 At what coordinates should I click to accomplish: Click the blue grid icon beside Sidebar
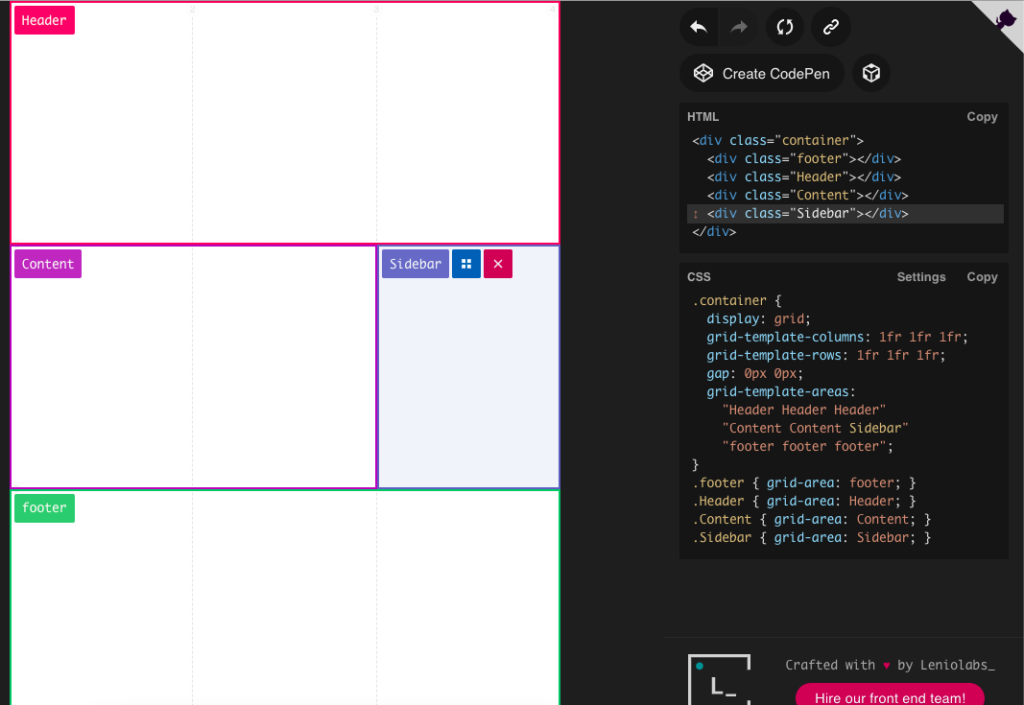point(466,264)
